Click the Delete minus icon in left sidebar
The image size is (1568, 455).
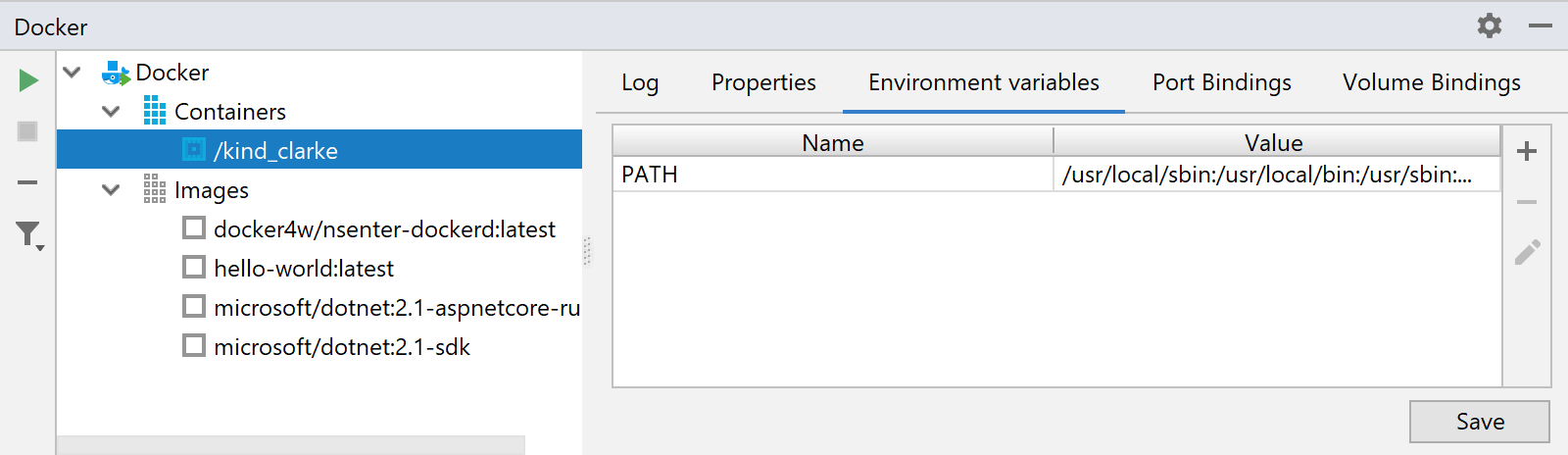27,182
